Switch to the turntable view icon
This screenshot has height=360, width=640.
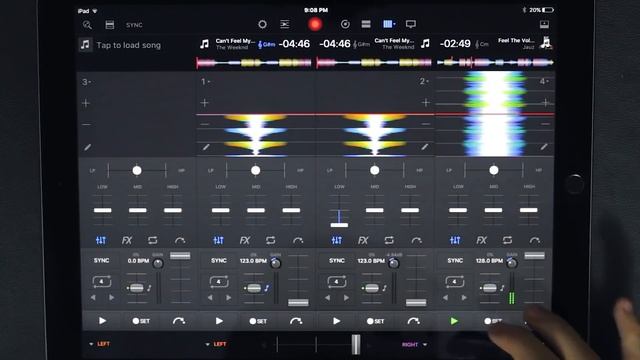[x=345, y=24]
